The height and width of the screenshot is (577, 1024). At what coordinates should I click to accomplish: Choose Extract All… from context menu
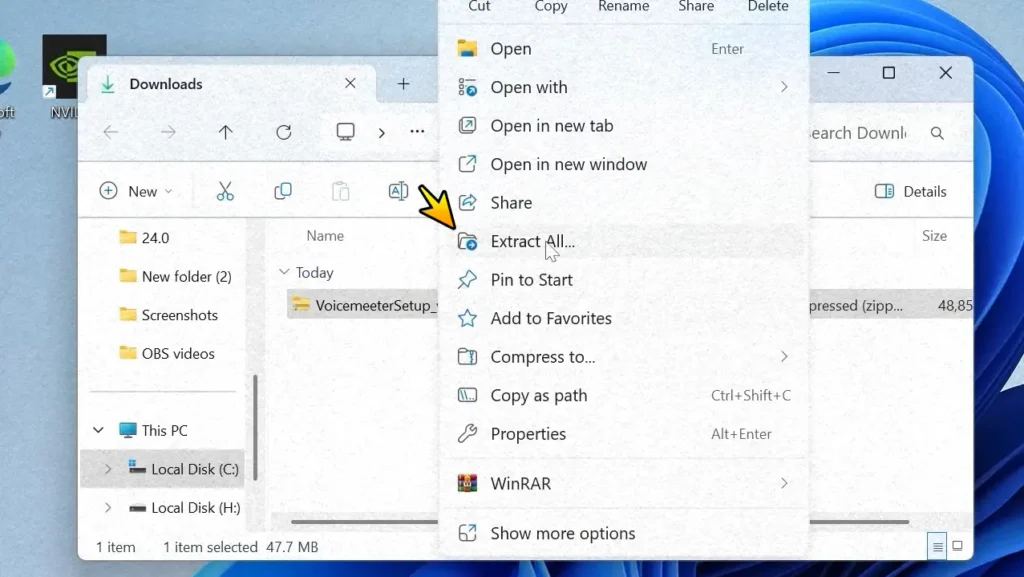(x=624, y=242)
